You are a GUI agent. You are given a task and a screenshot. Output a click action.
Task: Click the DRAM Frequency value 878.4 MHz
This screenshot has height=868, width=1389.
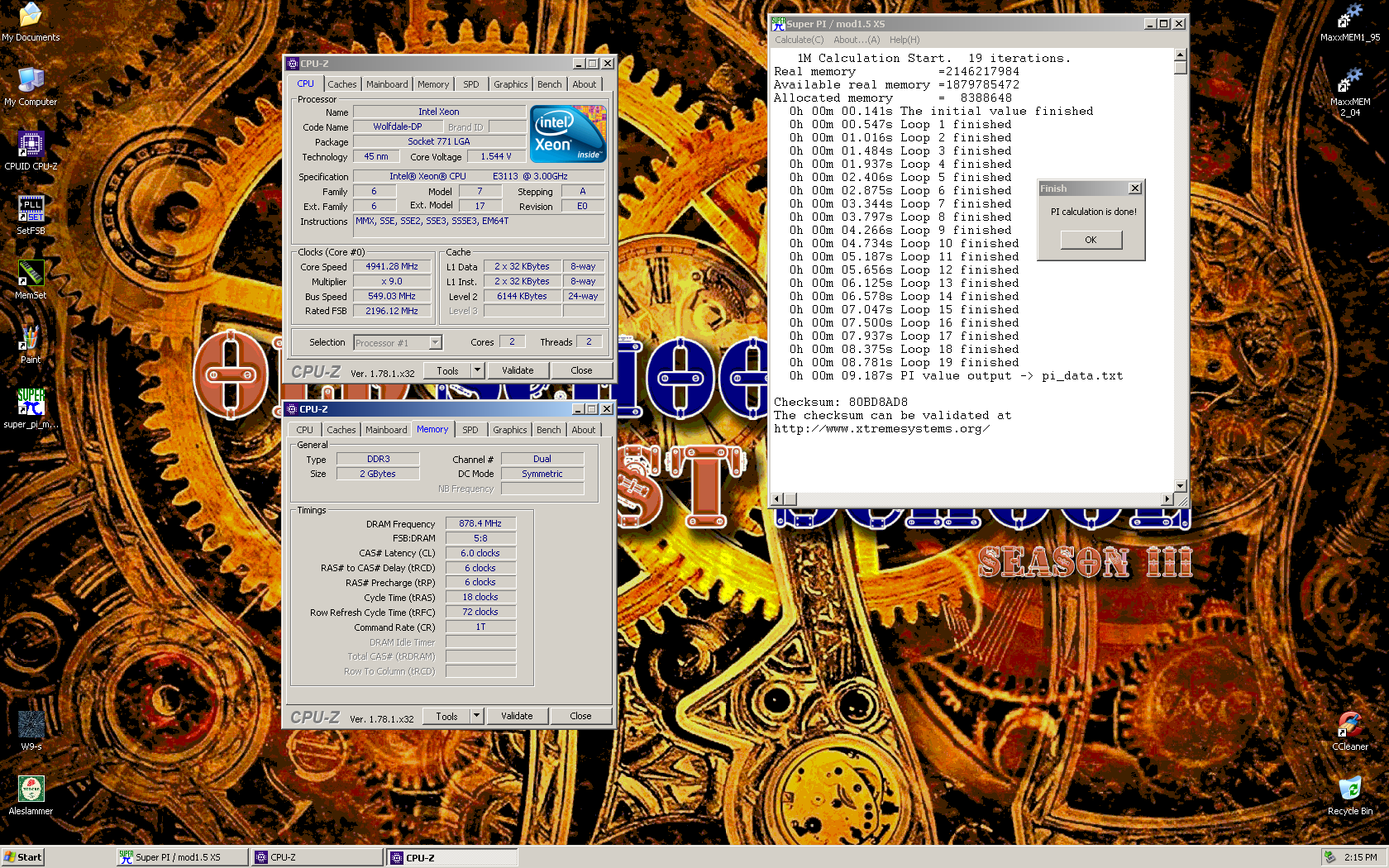click(480, 523)
